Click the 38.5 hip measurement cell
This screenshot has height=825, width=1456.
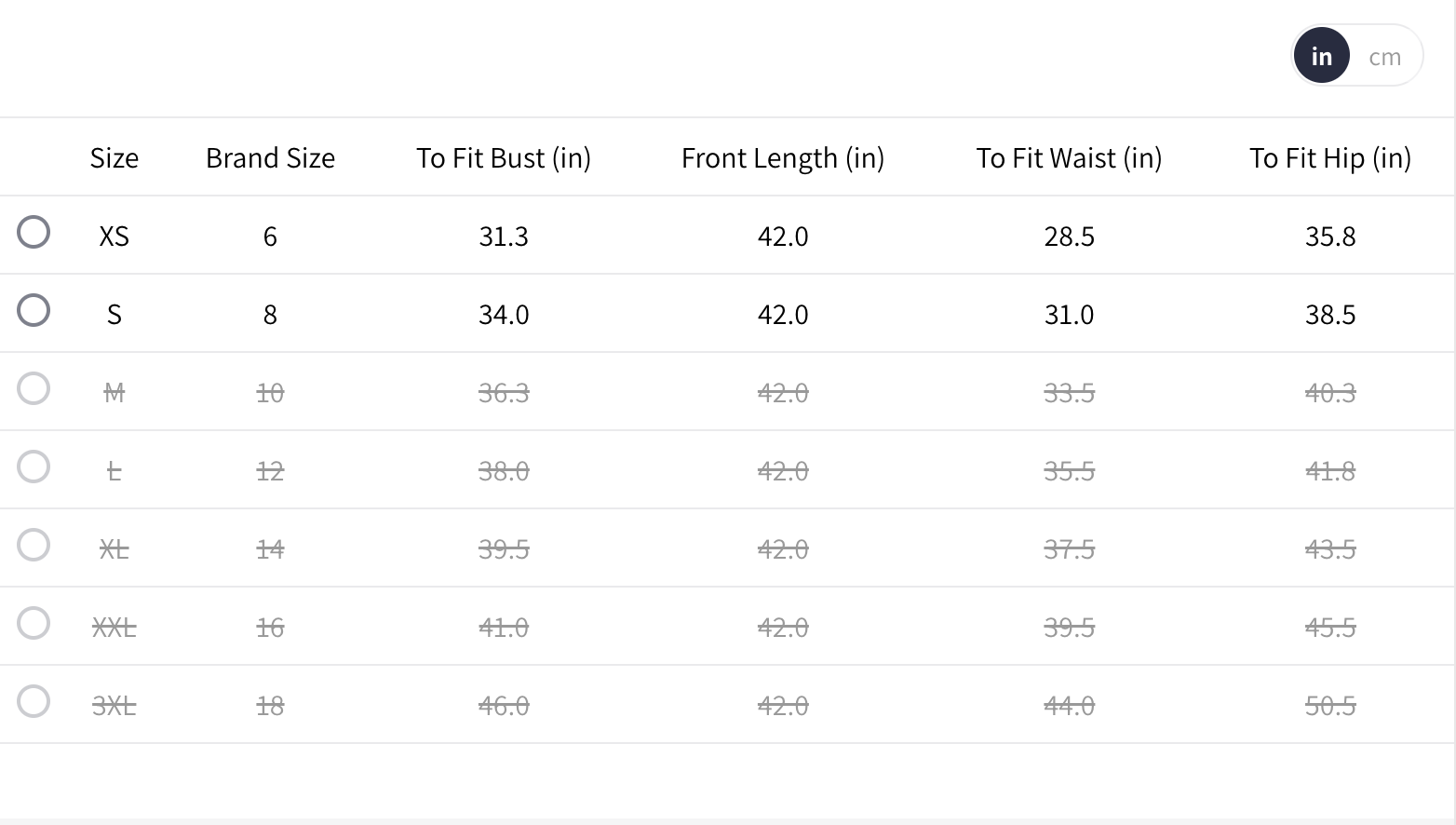1330,315
